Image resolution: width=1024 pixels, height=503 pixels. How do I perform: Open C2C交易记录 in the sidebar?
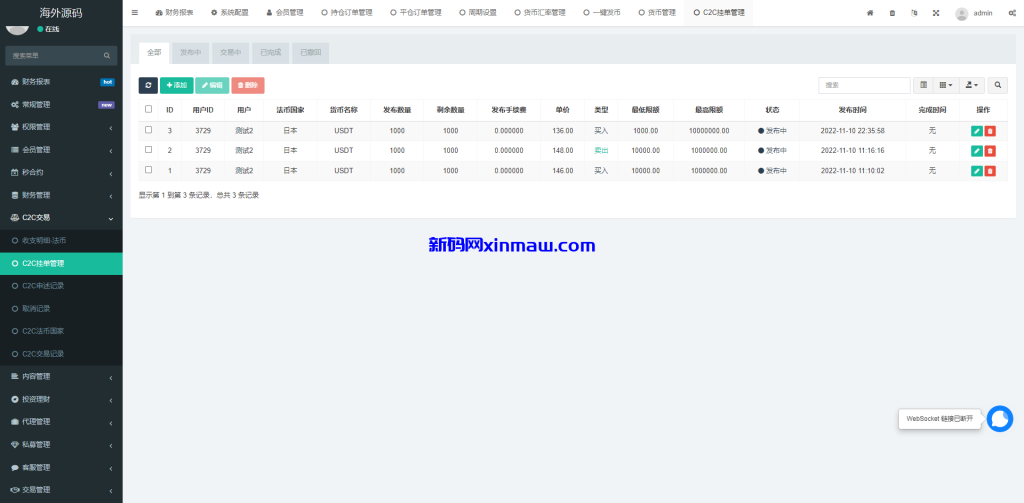coord(61,354)
